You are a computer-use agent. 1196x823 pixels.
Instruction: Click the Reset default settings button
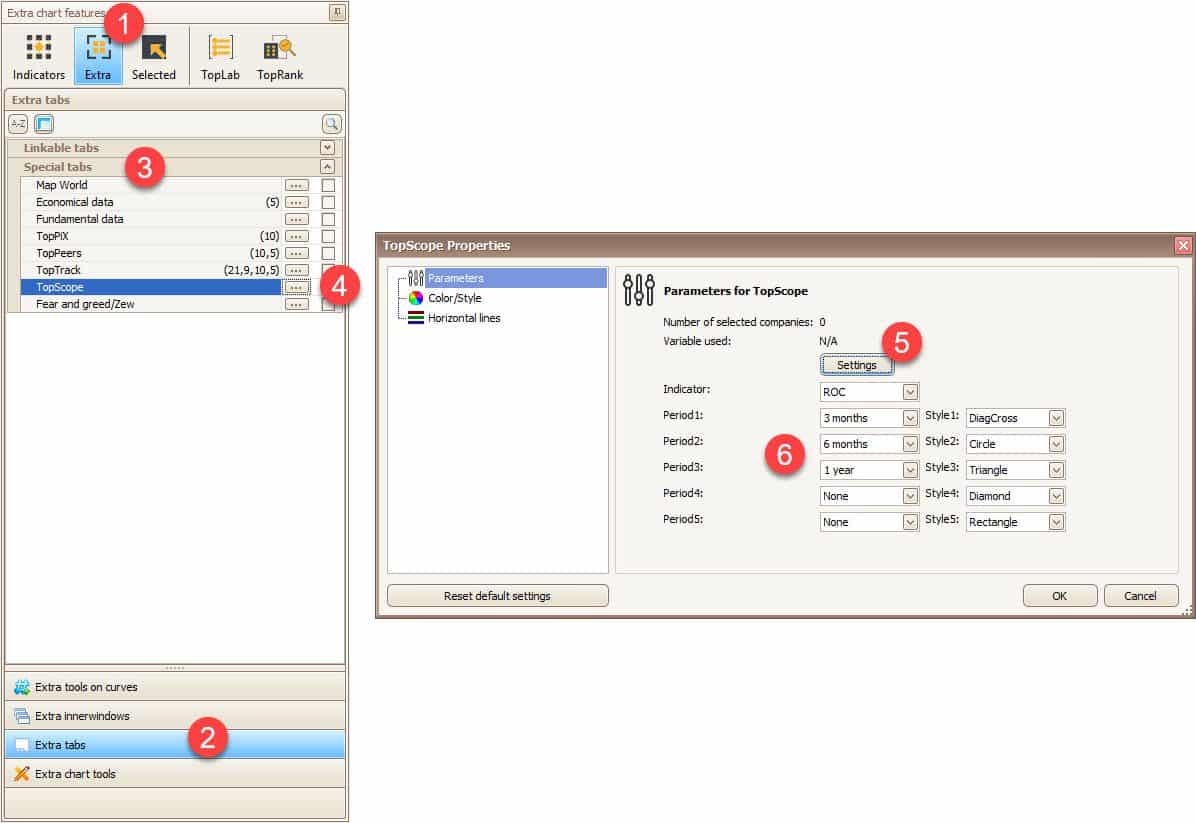pyautogui.click(x=497, y=596)
